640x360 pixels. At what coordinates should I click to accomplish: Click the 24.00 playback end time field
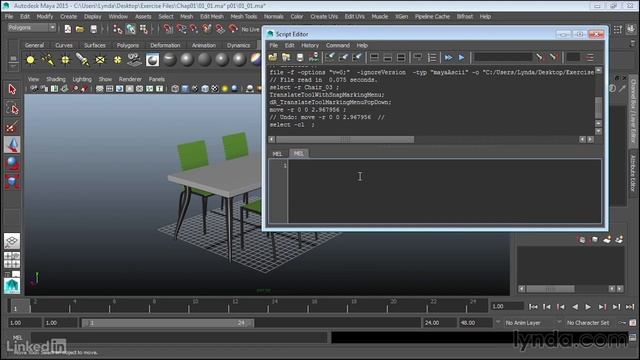point(440,323)
